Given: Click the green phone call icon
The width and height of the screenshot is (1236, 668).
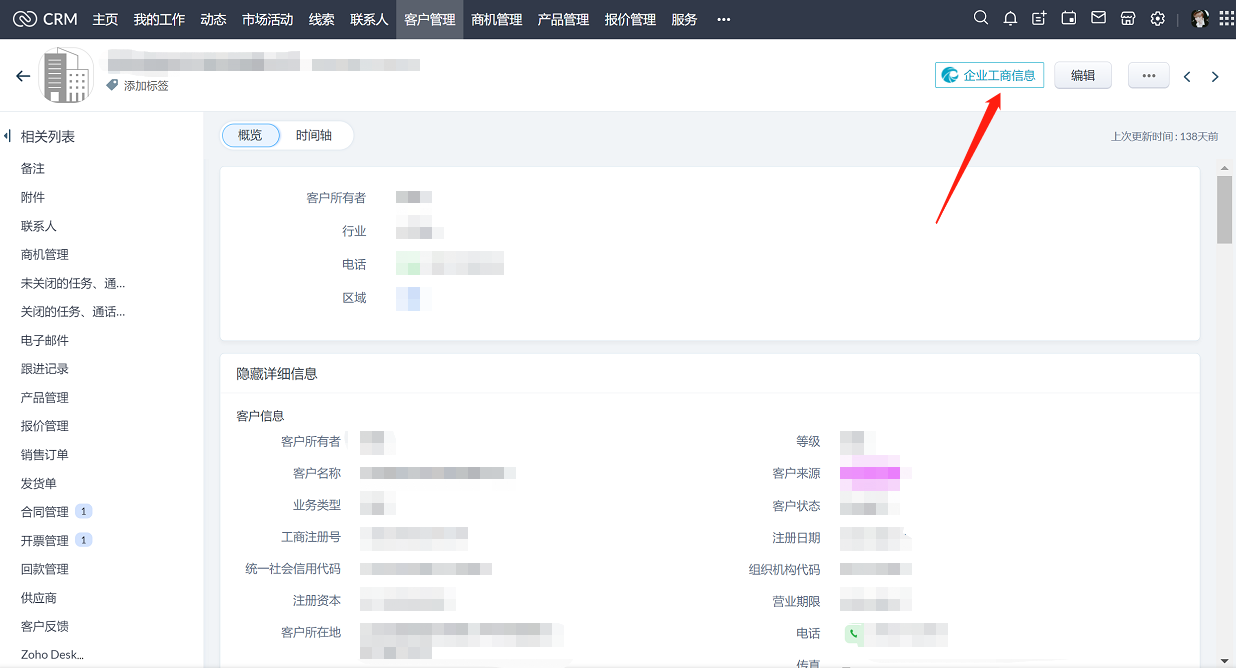Looking at the screenshot, I should (854, 633).
